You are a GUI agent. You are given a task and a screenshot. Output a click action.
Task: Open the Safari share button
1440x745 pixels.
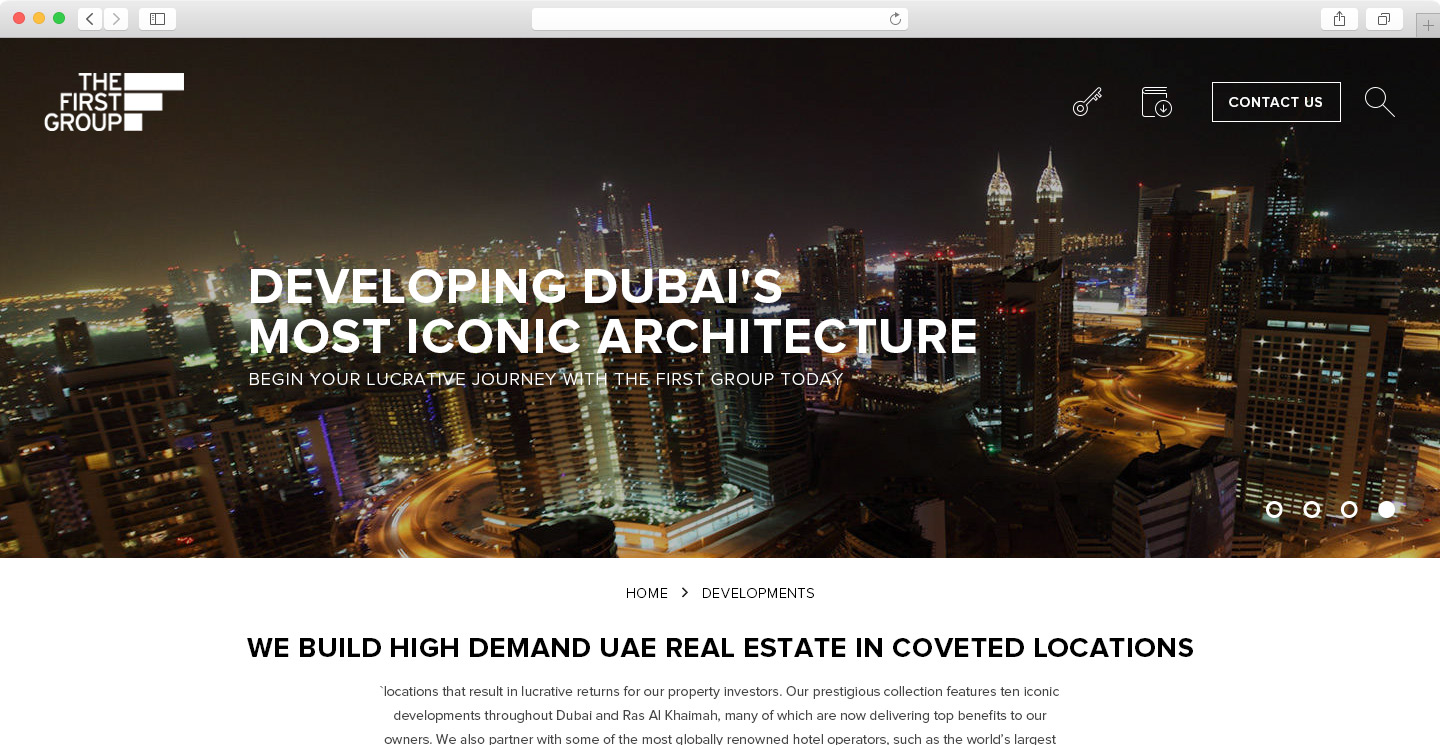tap(1339, 19)
